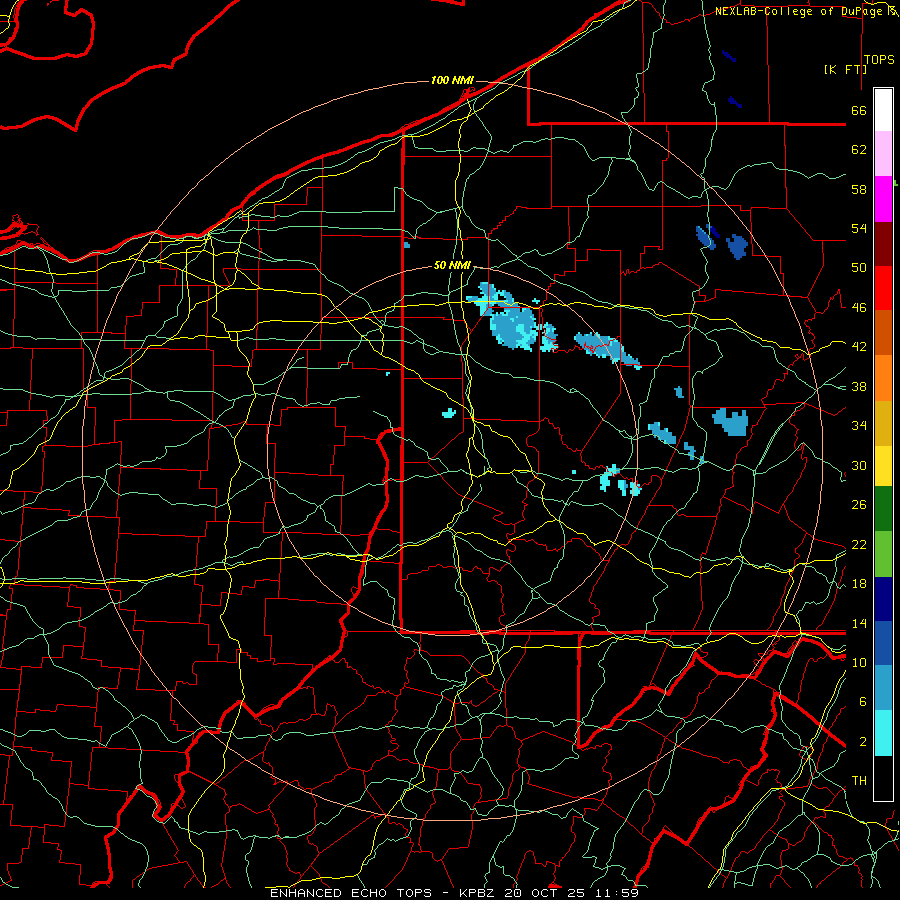Image resolution: width=900 pixels, height=900 pixels.
Task: Click the bright red legend swatch
Action: tap(883, 288)
